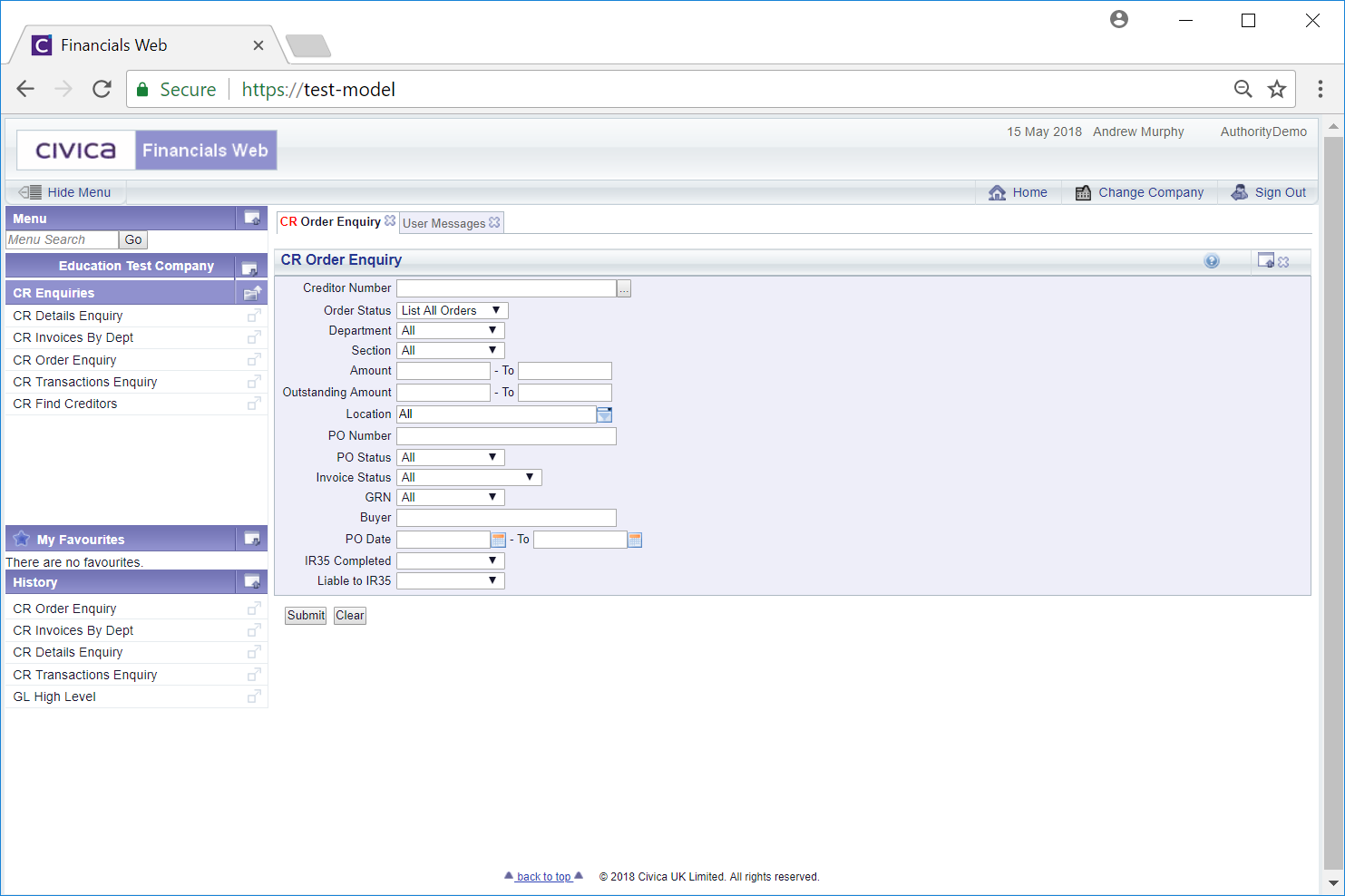This screenshot has width=1345, height=896.
Task: Click the browser bookmark star icon
Action: pos(1277,89)
